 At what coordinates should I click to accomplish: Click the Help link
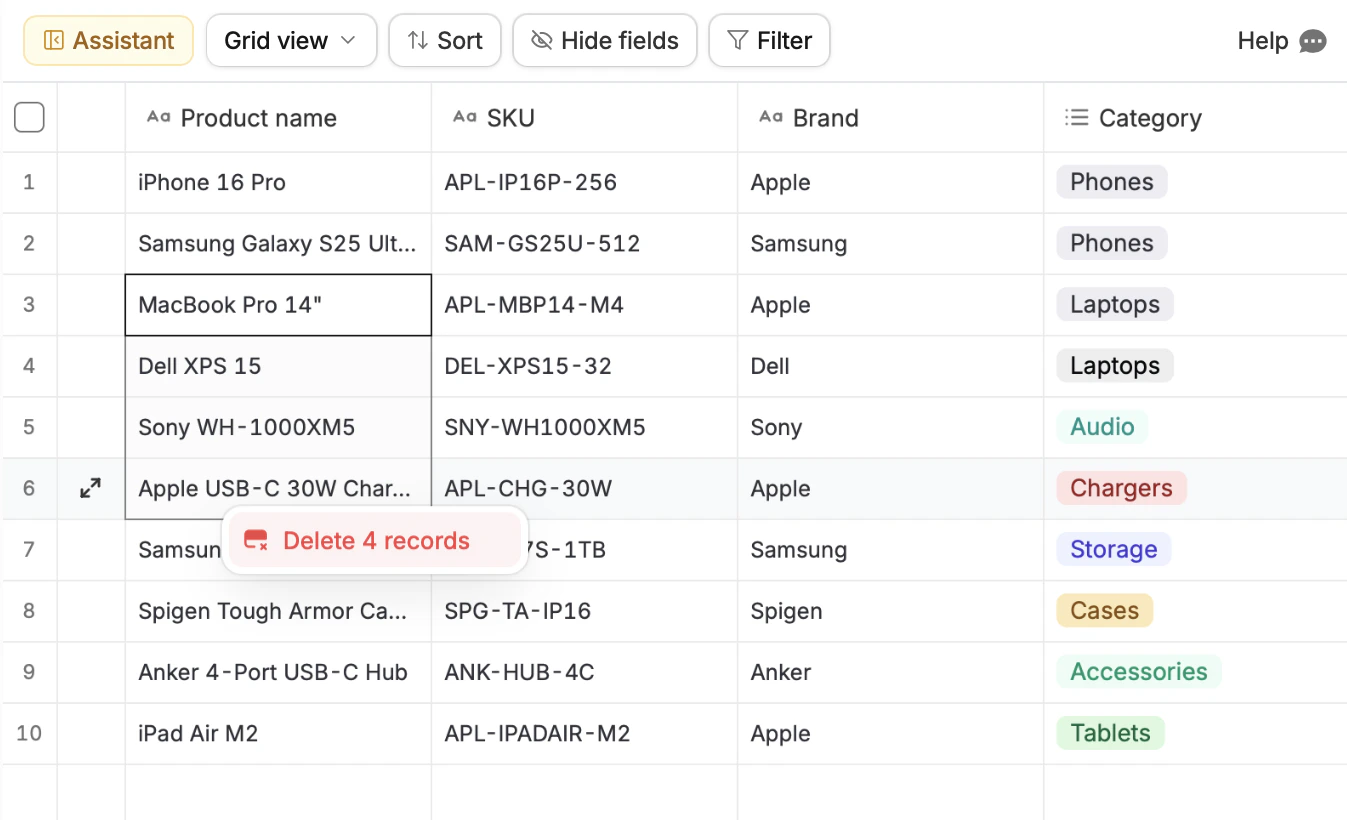tap(1263, 41)
